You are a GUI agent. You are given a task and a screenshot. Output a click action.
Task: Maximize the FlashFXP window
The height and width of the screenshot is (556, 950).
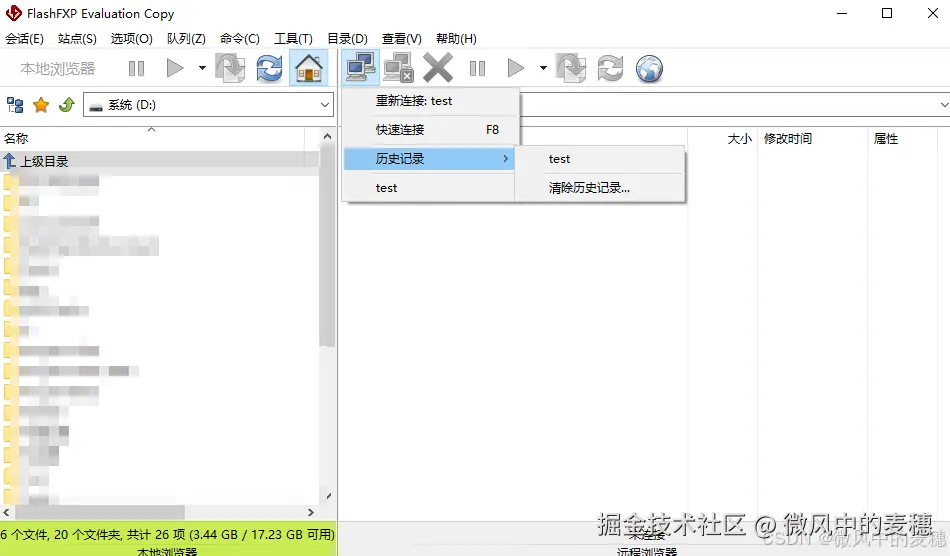tap(887, 13)
